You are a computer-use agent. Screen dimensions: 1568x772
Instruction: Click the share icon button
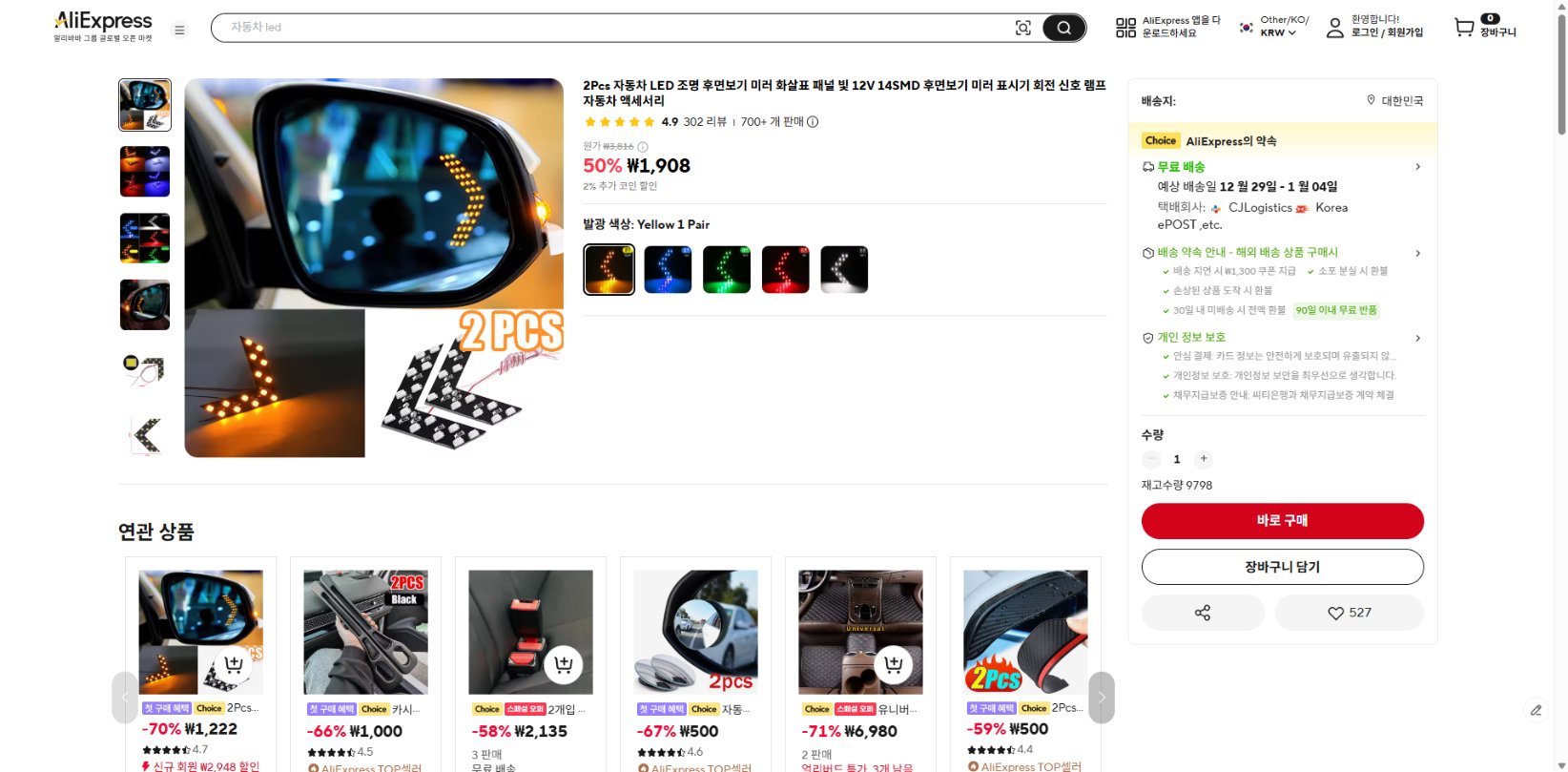point(1203,613)
